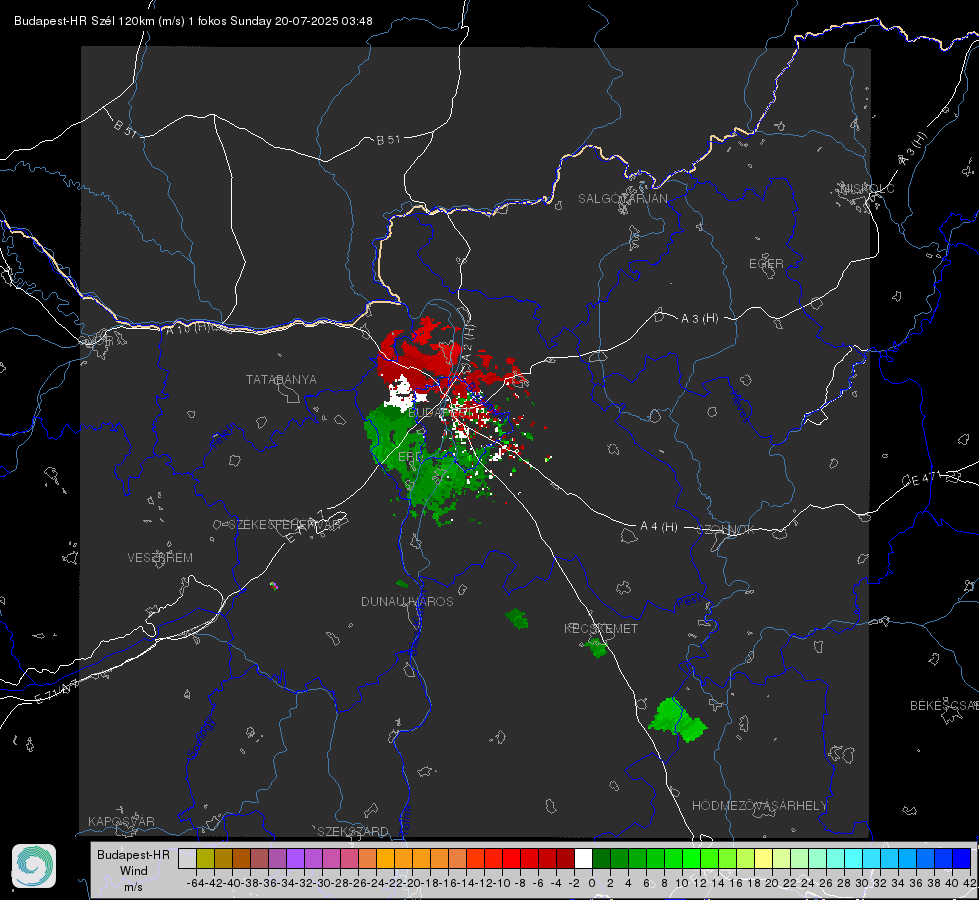
Task: Click the SALGÓTARJÁN city label
Action: click(622, 199)
